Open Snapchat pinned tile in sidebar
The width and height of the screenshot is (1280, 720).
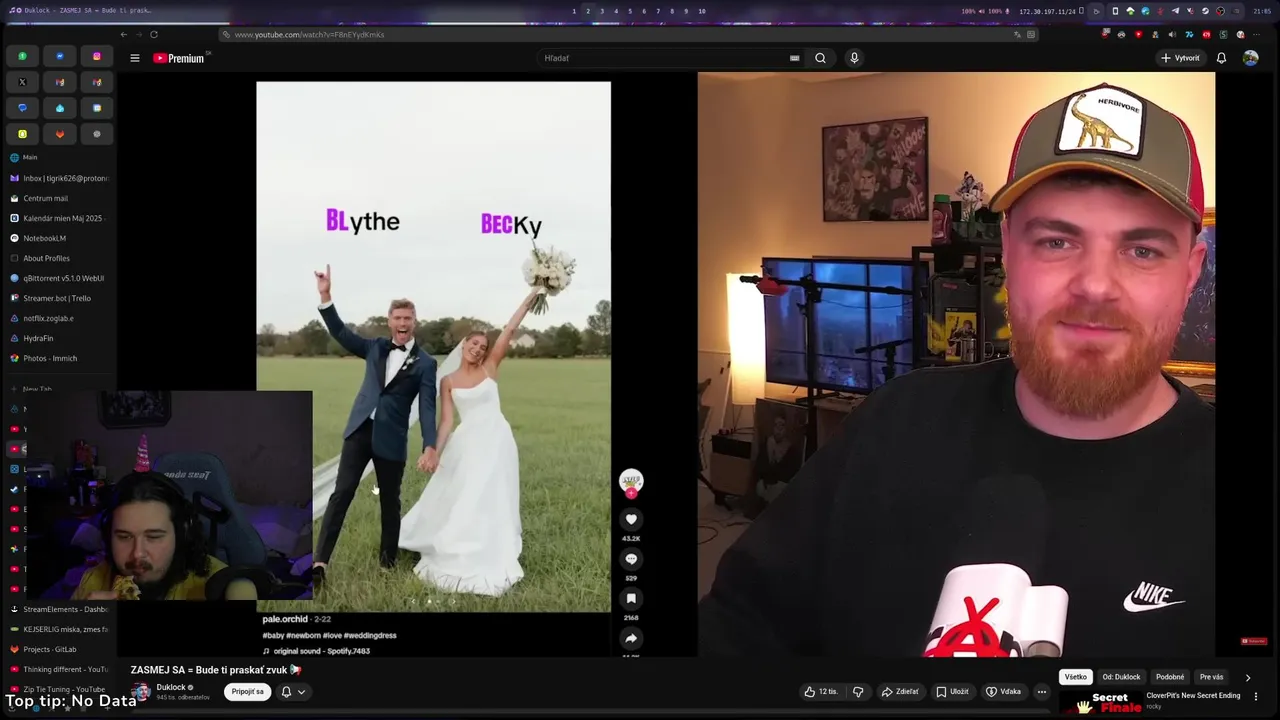(x=22, y=134)
